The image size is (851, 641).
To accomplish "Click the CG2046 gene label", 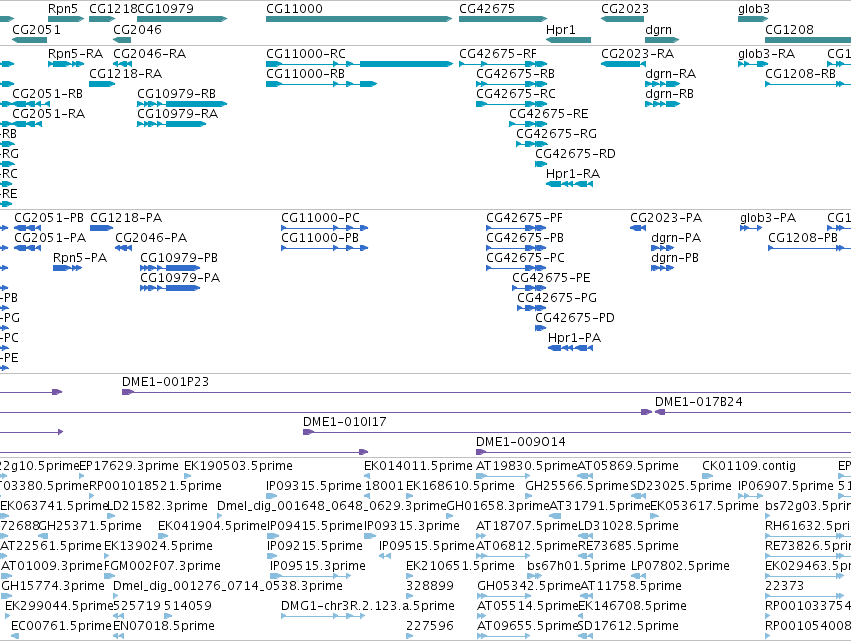I will (x=137, y=29).
